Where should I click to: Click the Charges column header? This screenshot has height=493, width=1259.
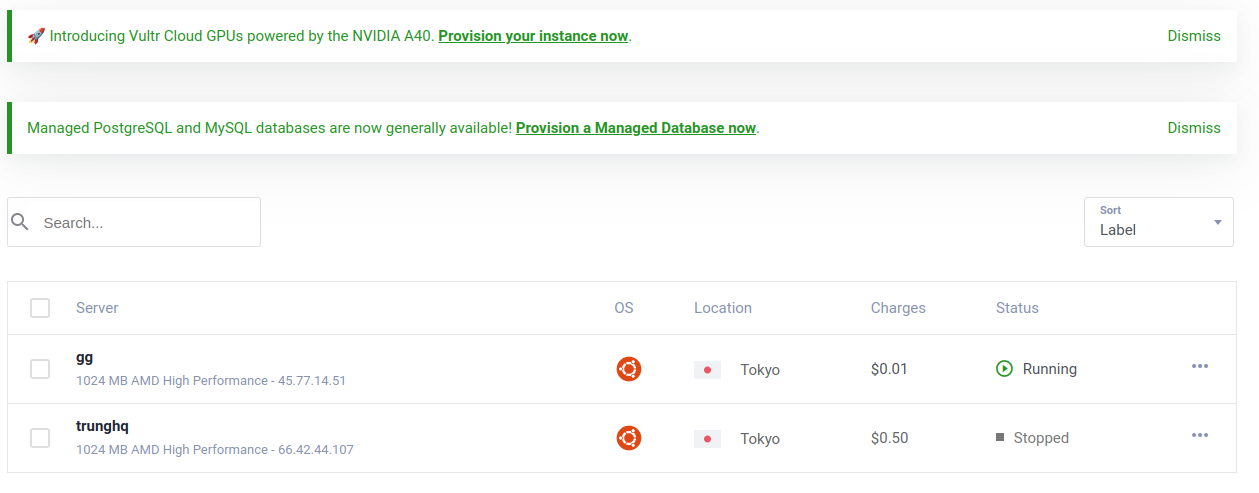(898, 308)
